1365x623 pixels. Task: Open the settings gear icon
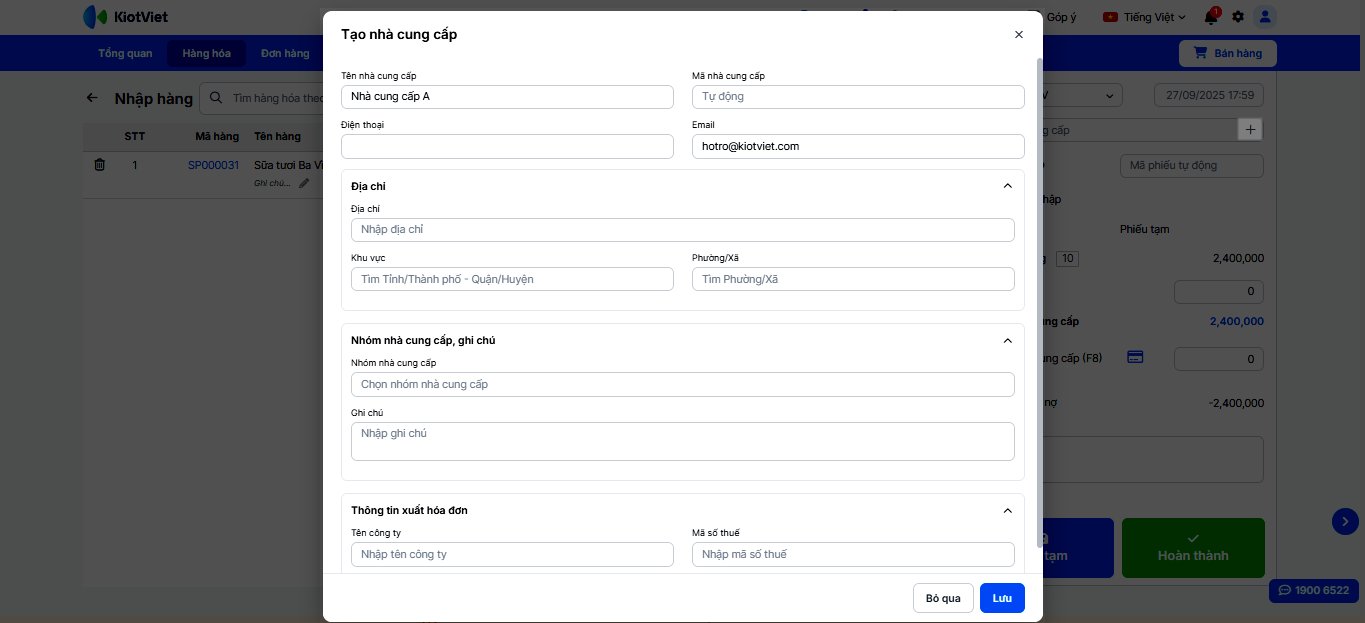coord(1238,17)
